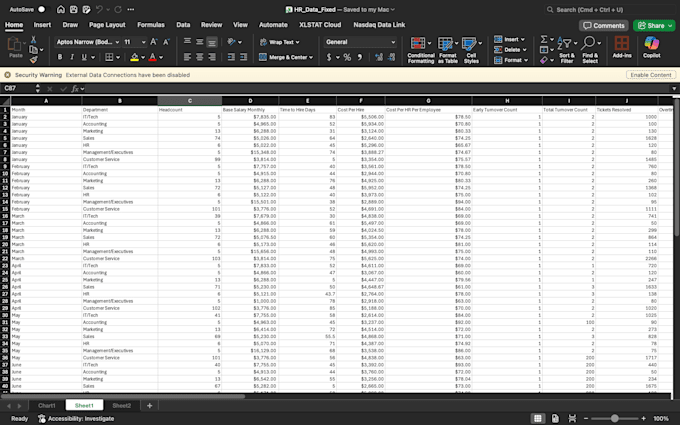Image resolution: width=680 pixels, height=425 pixels.
Task: Switch to Page Layout view in status bar
Action: [x=555, y=418]
